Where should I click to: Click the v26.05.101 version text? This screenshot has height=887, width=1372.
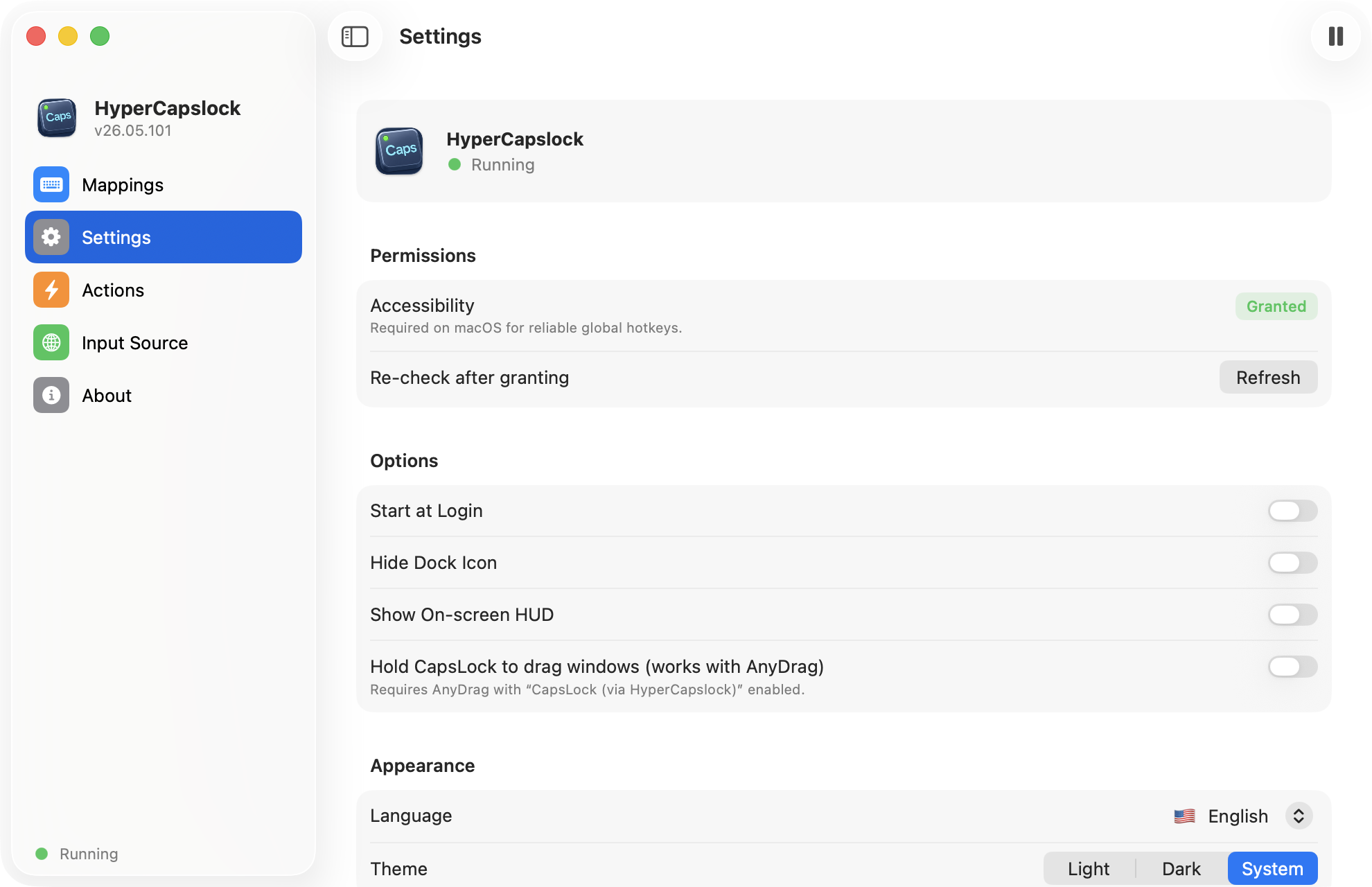click(133, 130)
